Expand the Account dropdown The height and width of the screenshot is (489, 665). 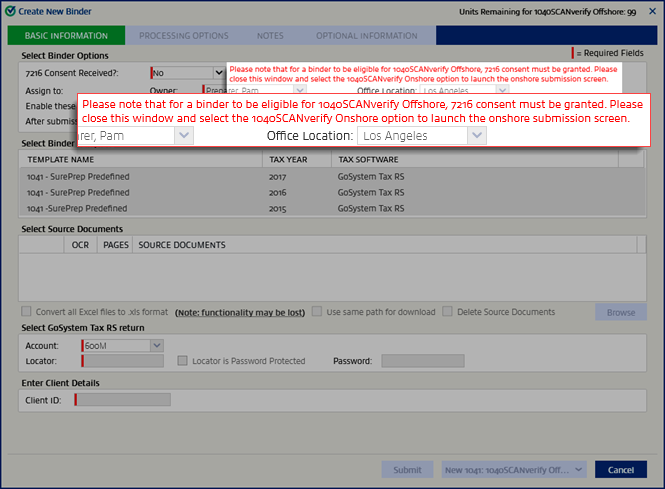(x=156, y=345)
